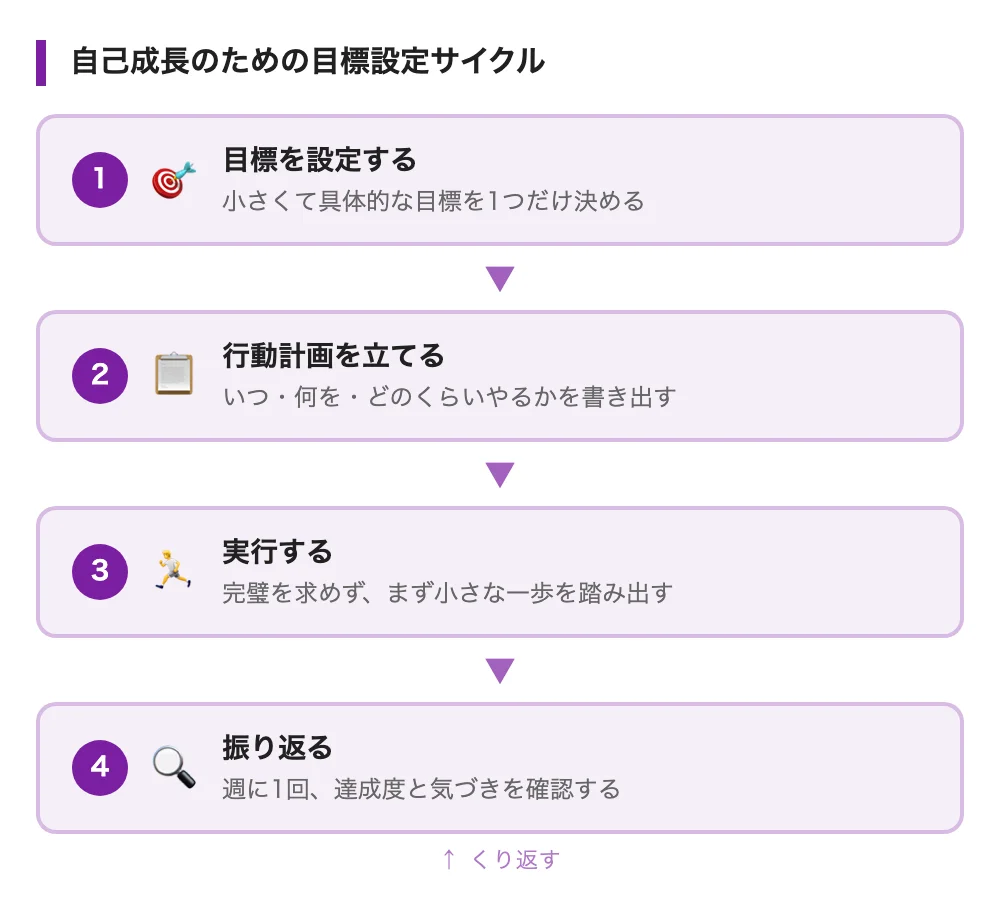Click the magnifying glass icon
Image resolution: width=1000 pixels, height=924 pixels.
(173, 767)
